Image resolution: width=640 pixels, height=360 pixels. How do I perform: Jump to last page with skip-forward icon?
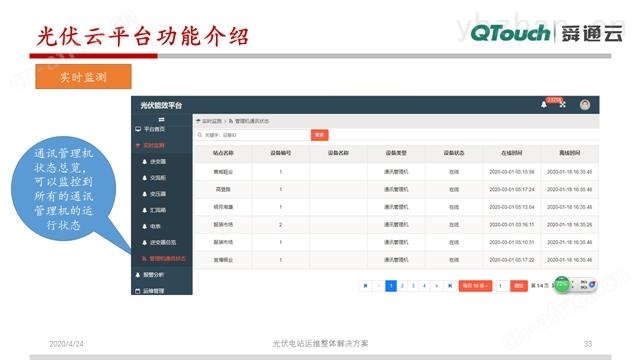point(450,286)
